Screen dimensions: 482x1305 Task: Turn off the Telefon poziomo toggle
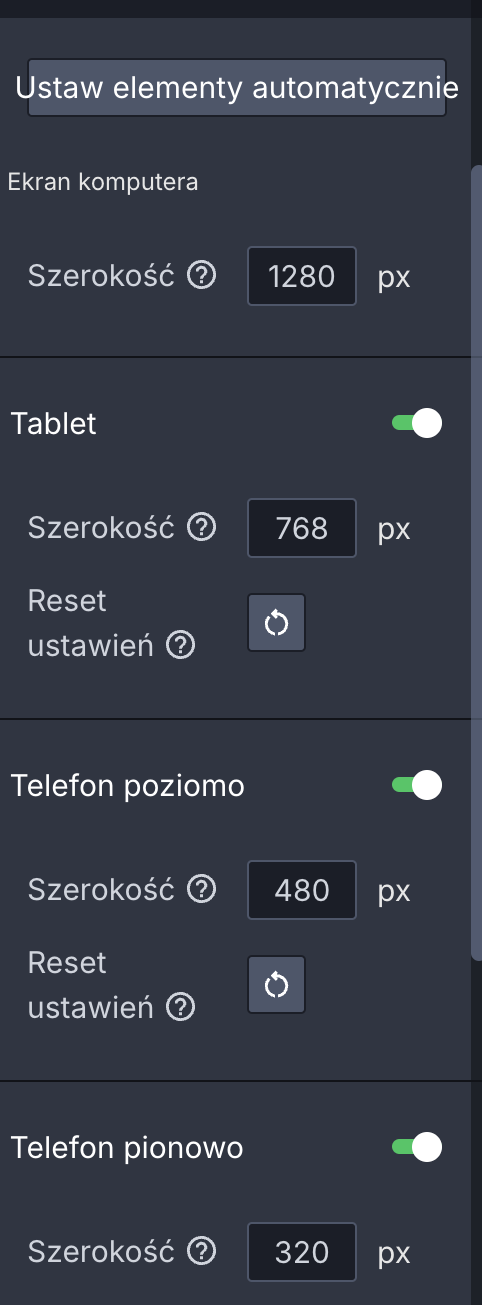coord(417,786)
